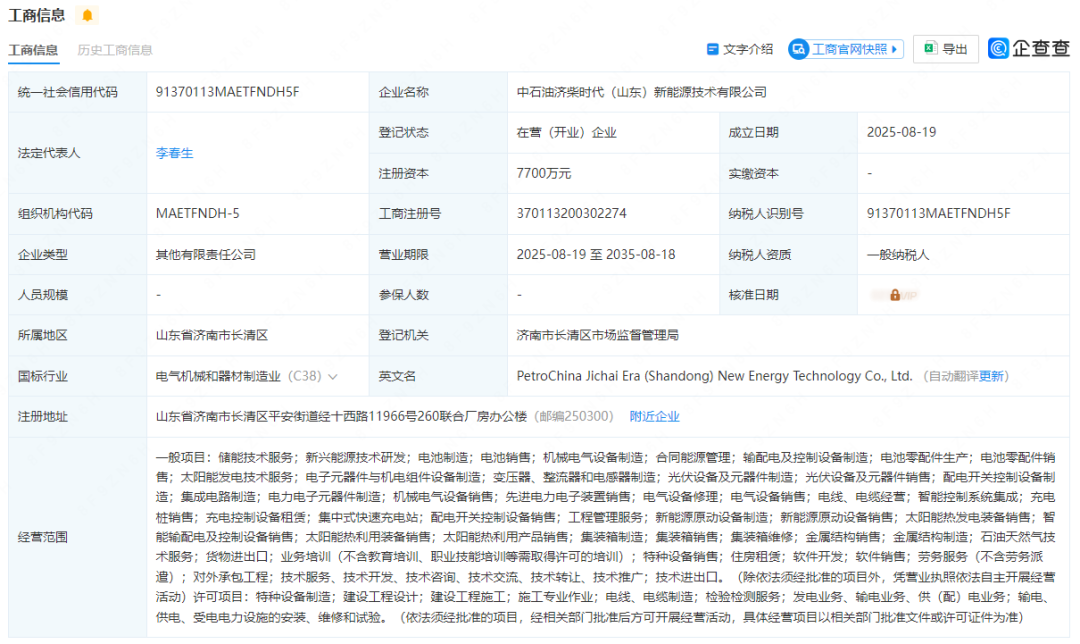This screenshot has height=644, width=1080.
Task: Select company name 中石油济柴时代（山东）新能源技术有限公司
Action: [641, 92]
